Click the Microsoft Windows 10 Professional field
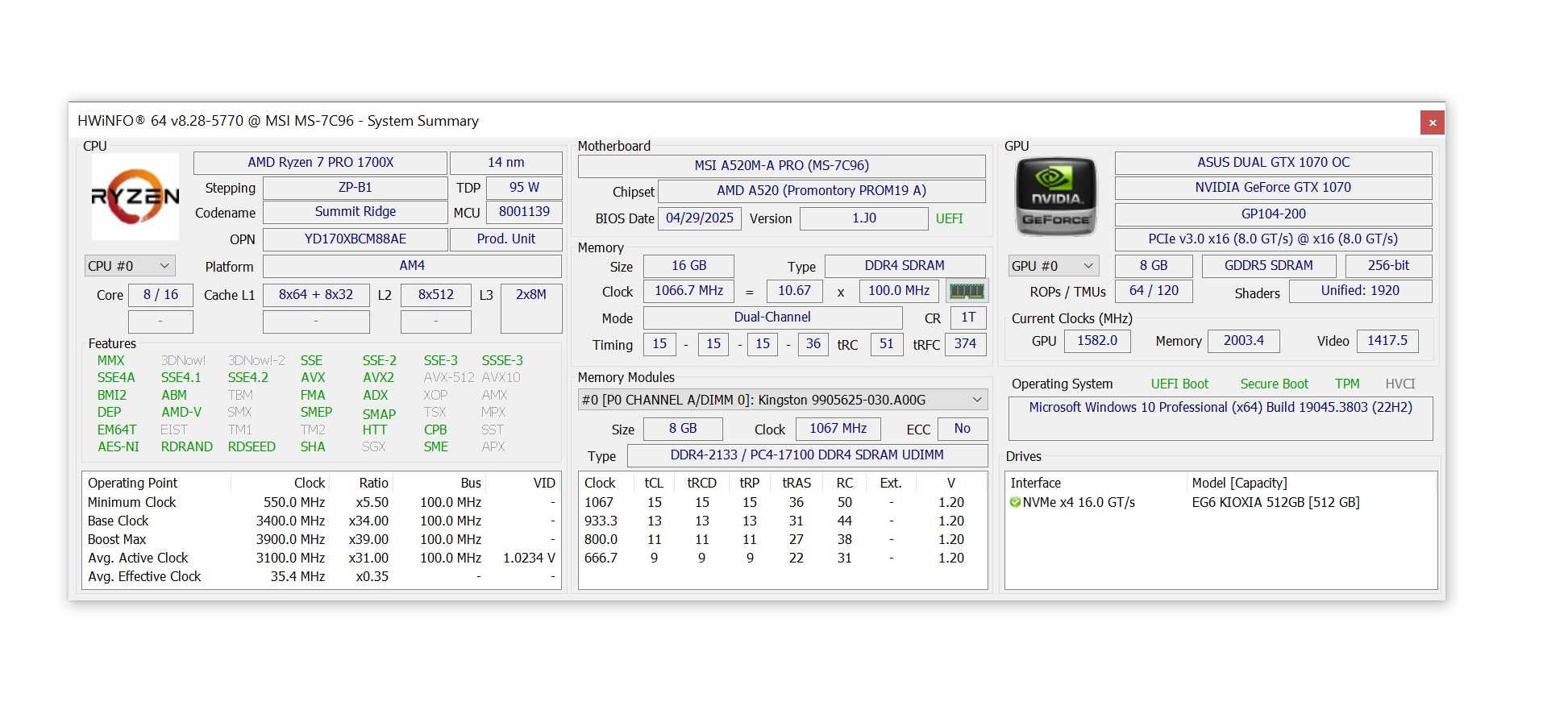Viewport: 1568px width, 710px height. [x=1220, y=417]
